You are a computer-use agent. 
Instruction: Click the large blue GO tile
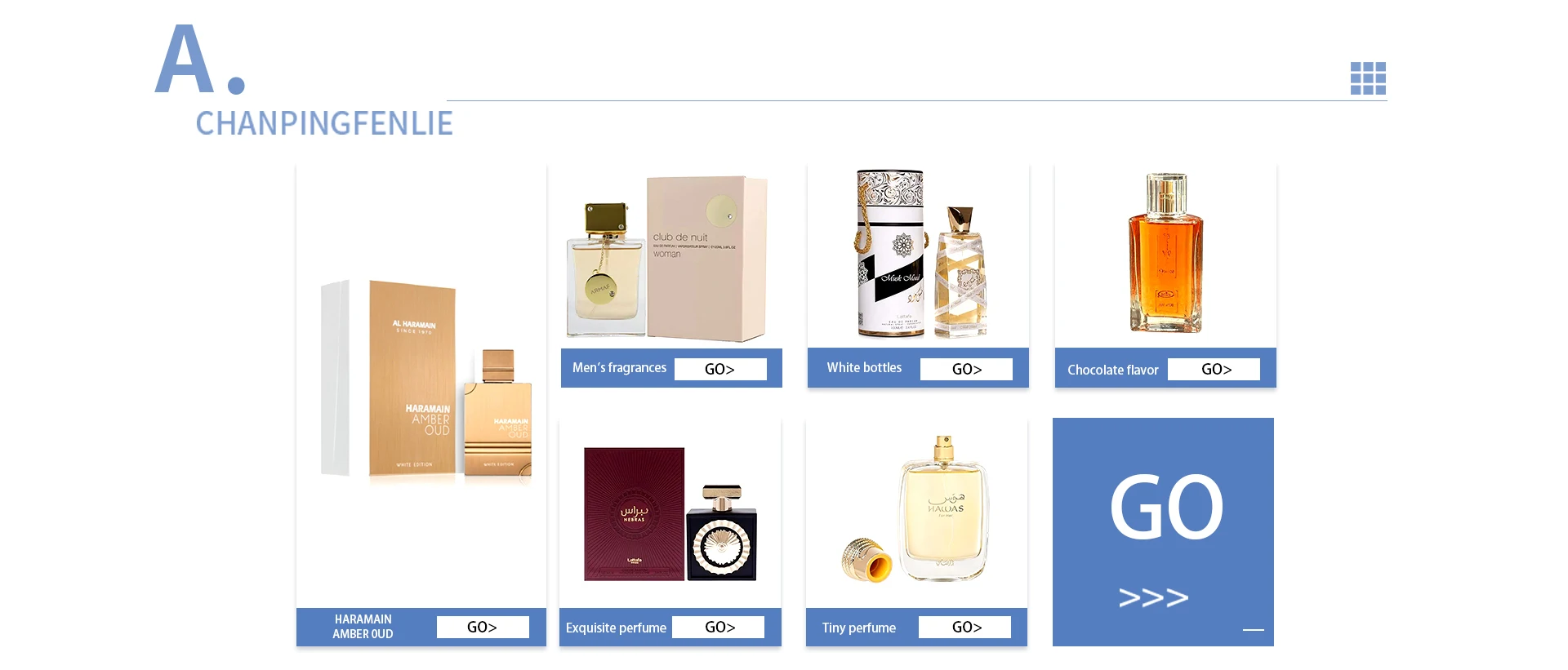pyautogui.click(x=1163, y=532)
